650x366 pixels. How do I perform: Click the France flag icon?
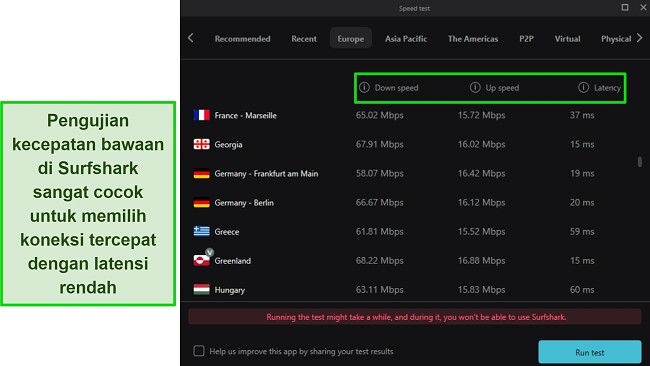pyautogui.click(x=201, y=115)
